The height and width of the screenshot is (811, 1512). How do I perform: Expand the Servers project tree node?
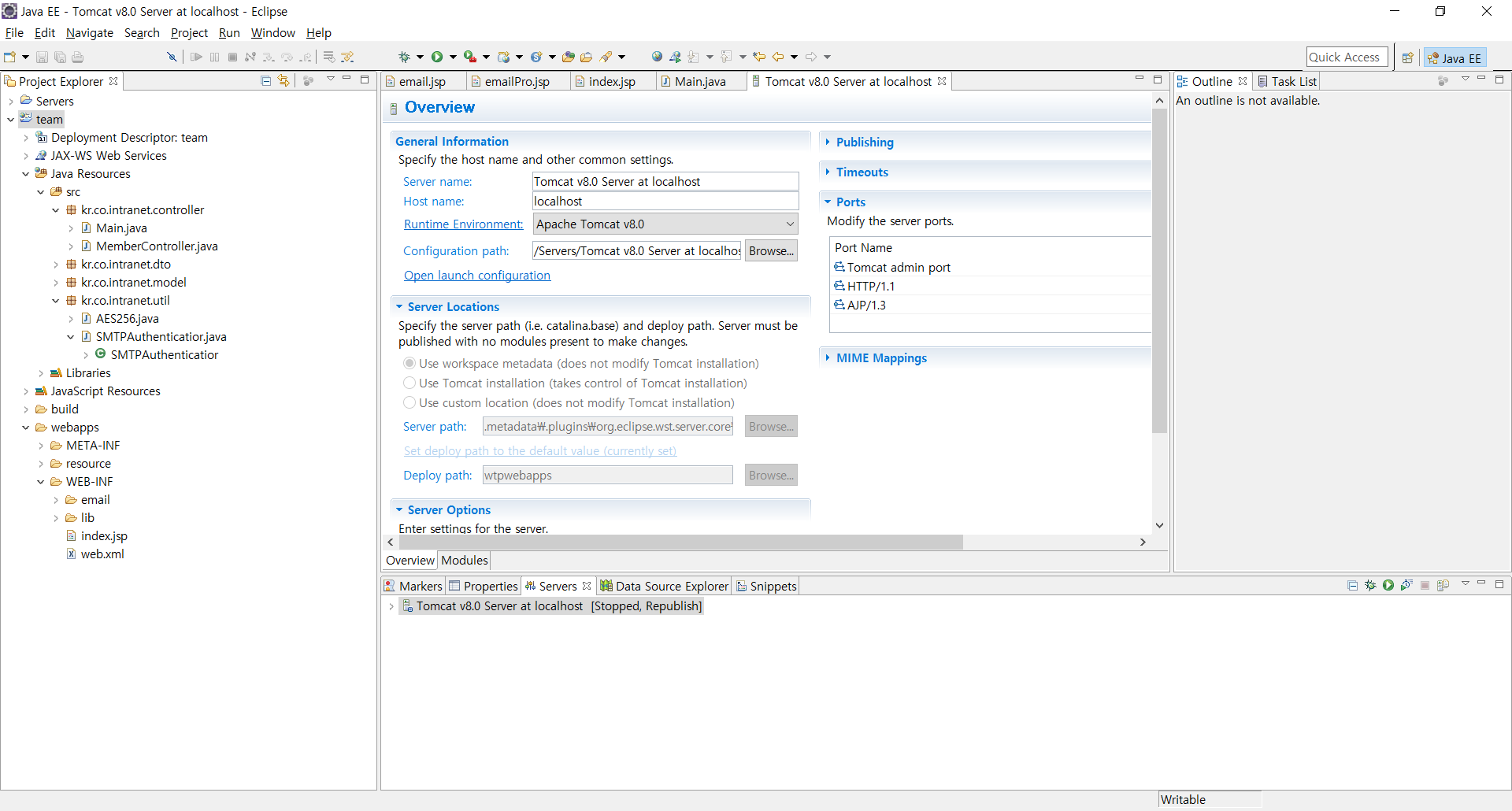(x=10, y=102)
